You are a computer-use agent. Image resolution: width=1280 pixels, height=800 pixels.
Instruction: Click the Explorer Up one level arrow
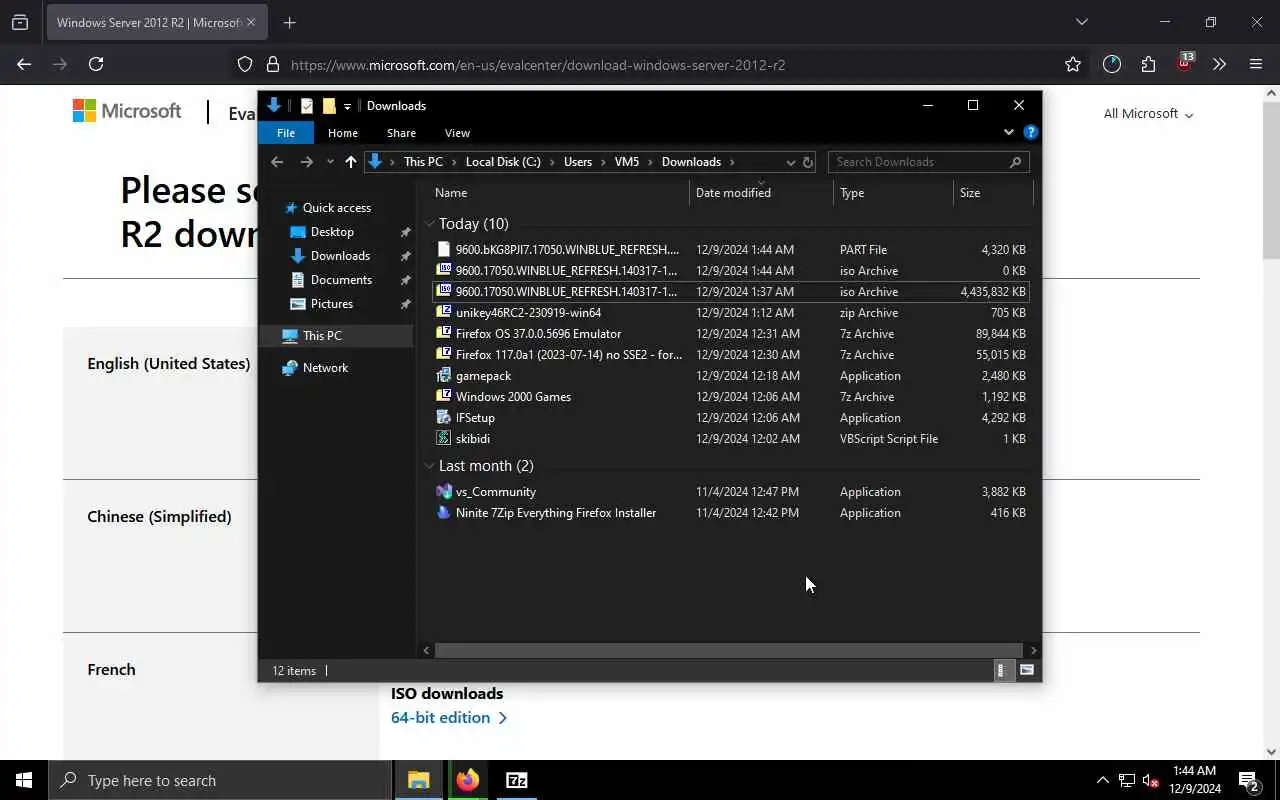pos(350,162)
